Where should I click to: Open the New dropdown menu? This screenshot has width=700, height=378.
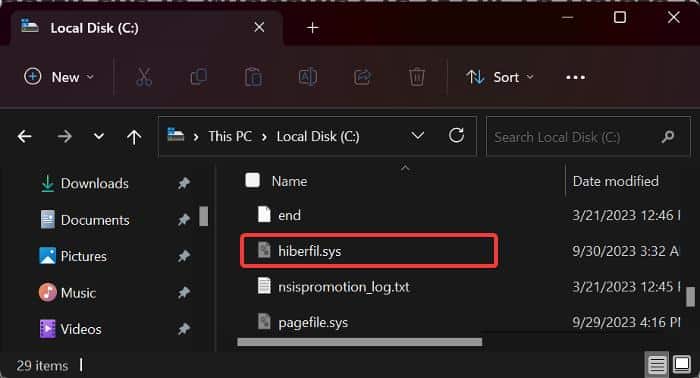click(x=59, y=77)
